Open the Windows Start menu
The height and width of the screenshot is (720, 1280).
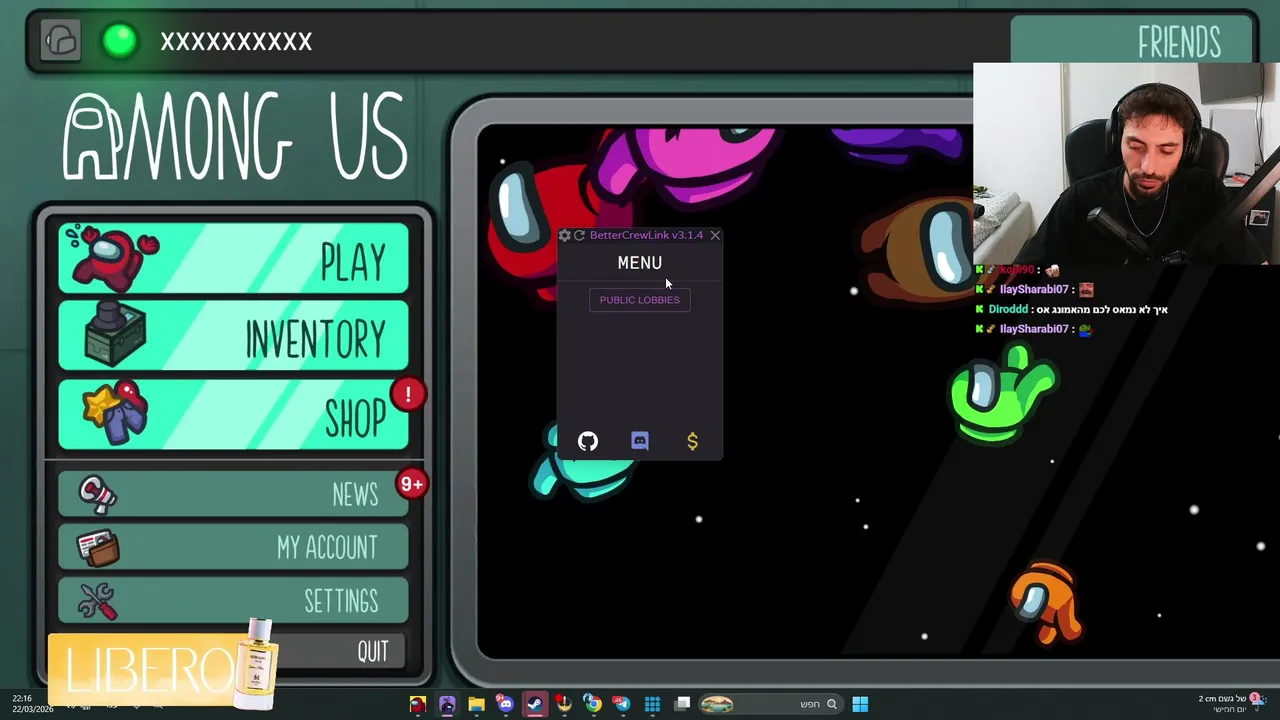[860, 704]
